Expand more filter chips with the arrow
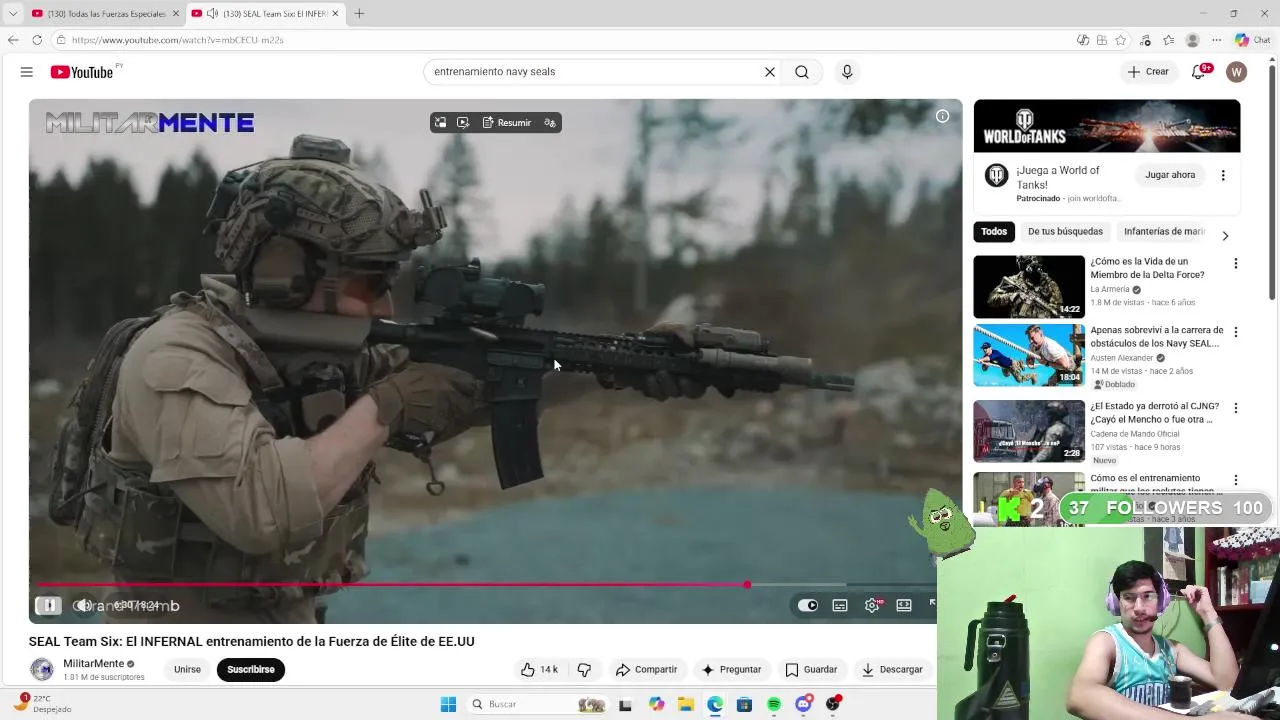 click(1225, 236)
